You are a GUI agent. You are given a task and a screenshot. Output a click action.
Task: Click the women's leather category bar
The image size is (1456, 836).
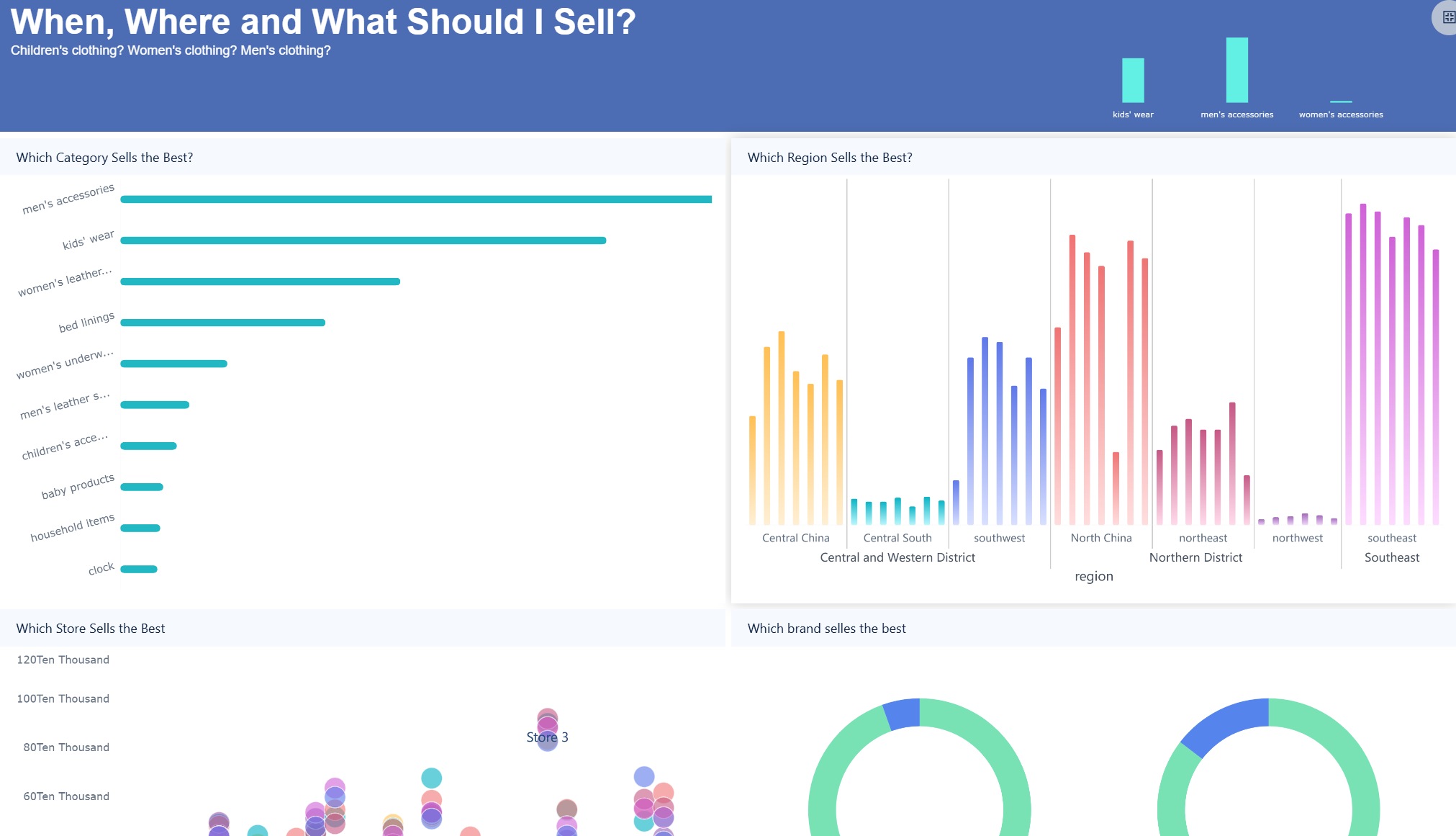pos(260,282)
